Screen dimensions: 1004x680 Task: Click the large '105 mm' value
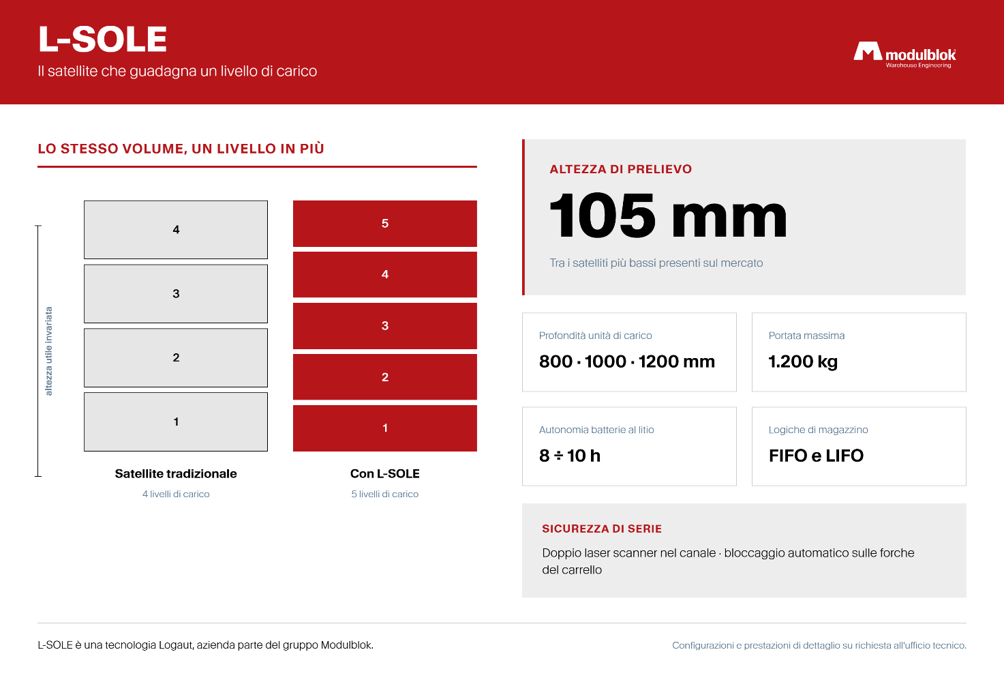pyautogui.click(x=668, y=216)
